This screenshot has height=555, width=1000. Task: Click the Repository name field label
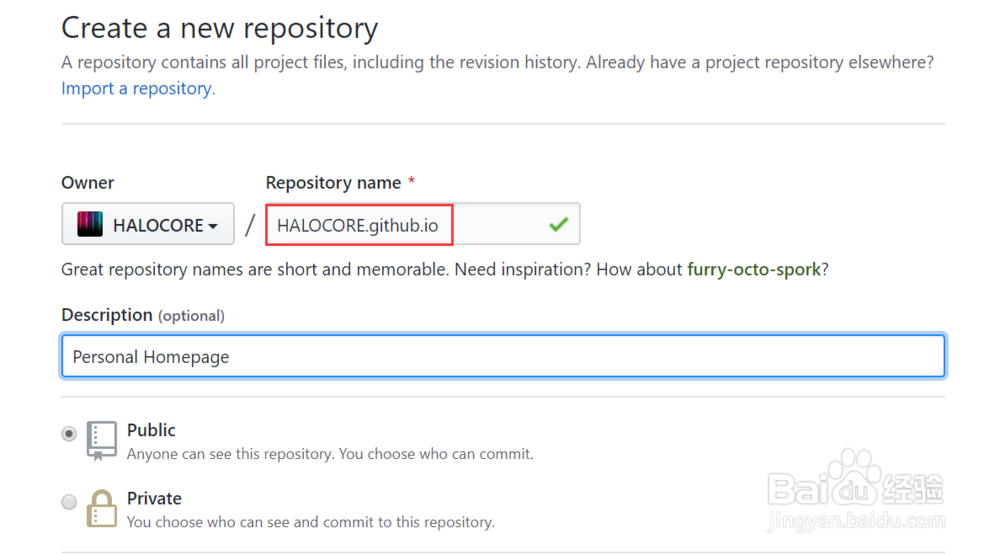[334, 182]
